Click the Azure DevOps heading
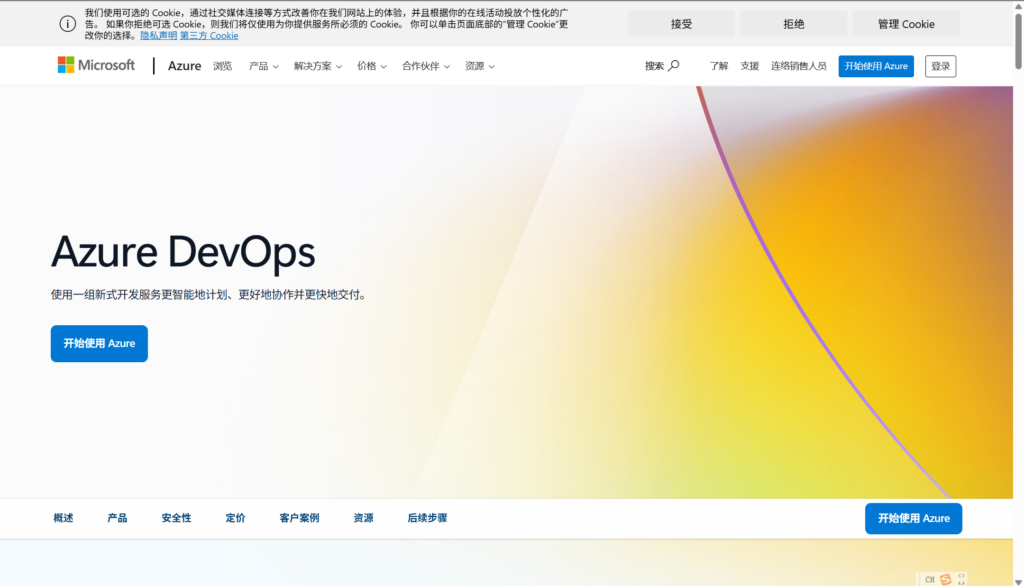This screenshot has width=1024, height=586. pyautogui.click(x=183, y=252)
